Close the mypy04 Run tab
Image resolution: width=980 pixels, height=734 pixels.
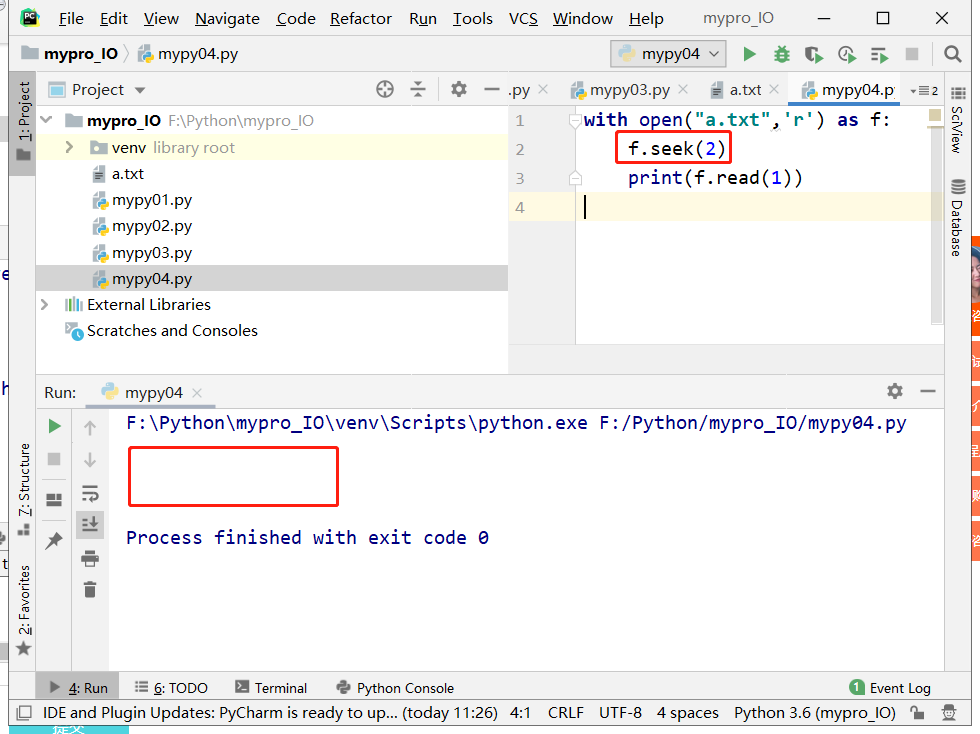point(197,393)
